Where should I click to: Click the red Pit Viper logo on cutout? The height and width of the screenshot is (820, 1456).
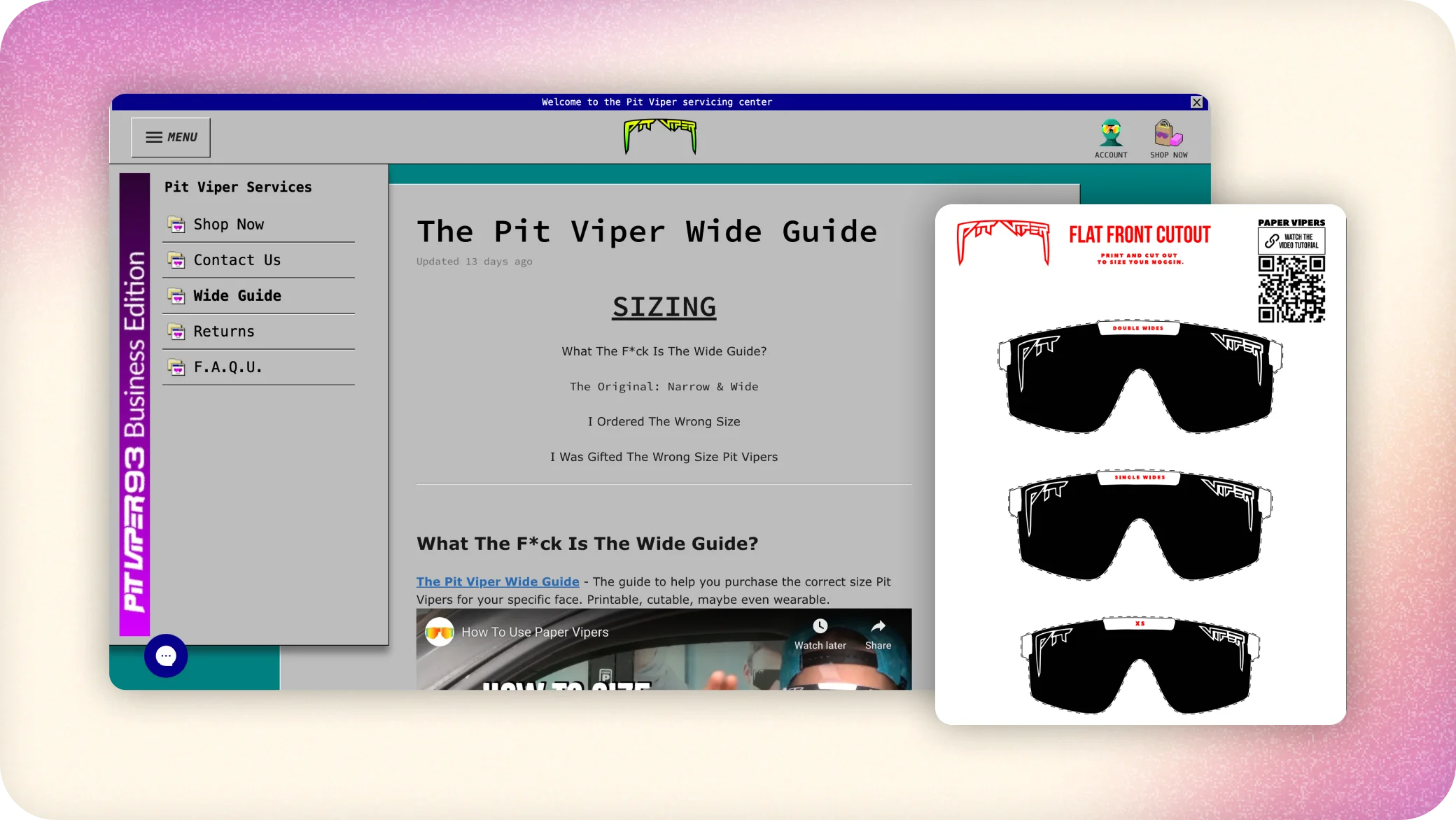click(1003, 243)
